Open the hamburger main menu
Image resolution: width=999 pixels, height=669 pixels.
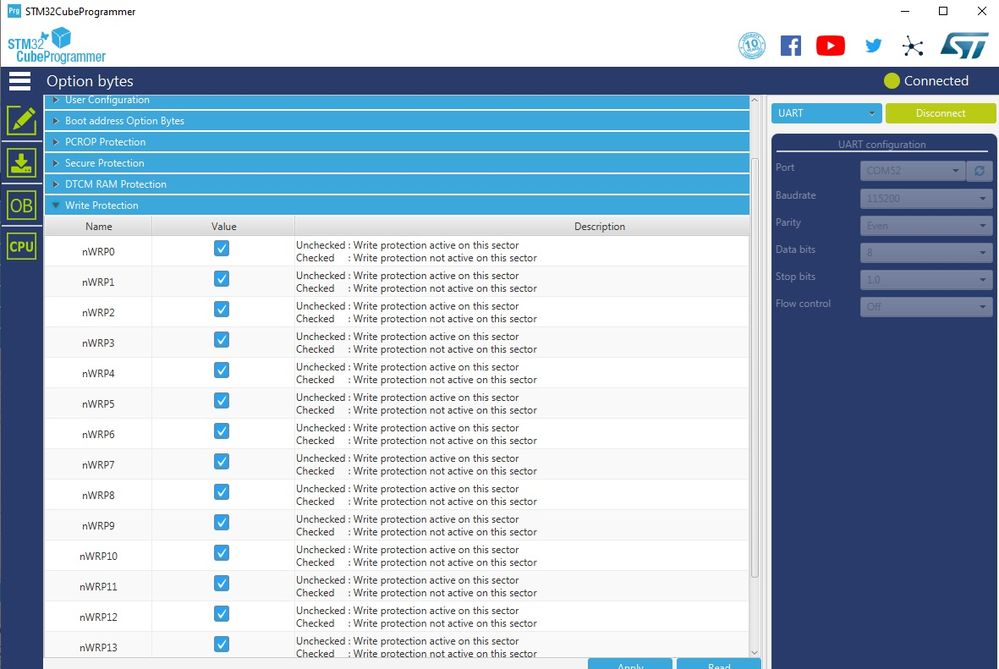point(20,81)
